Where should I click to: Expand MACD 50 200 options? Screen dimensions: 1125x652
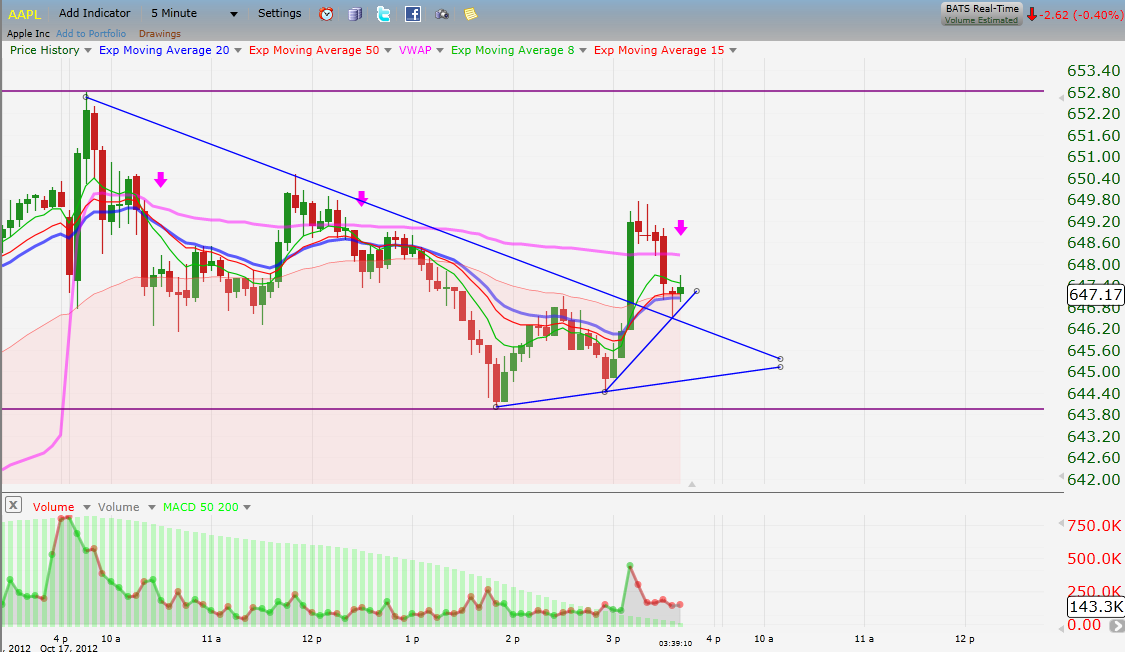coord(247,507)
